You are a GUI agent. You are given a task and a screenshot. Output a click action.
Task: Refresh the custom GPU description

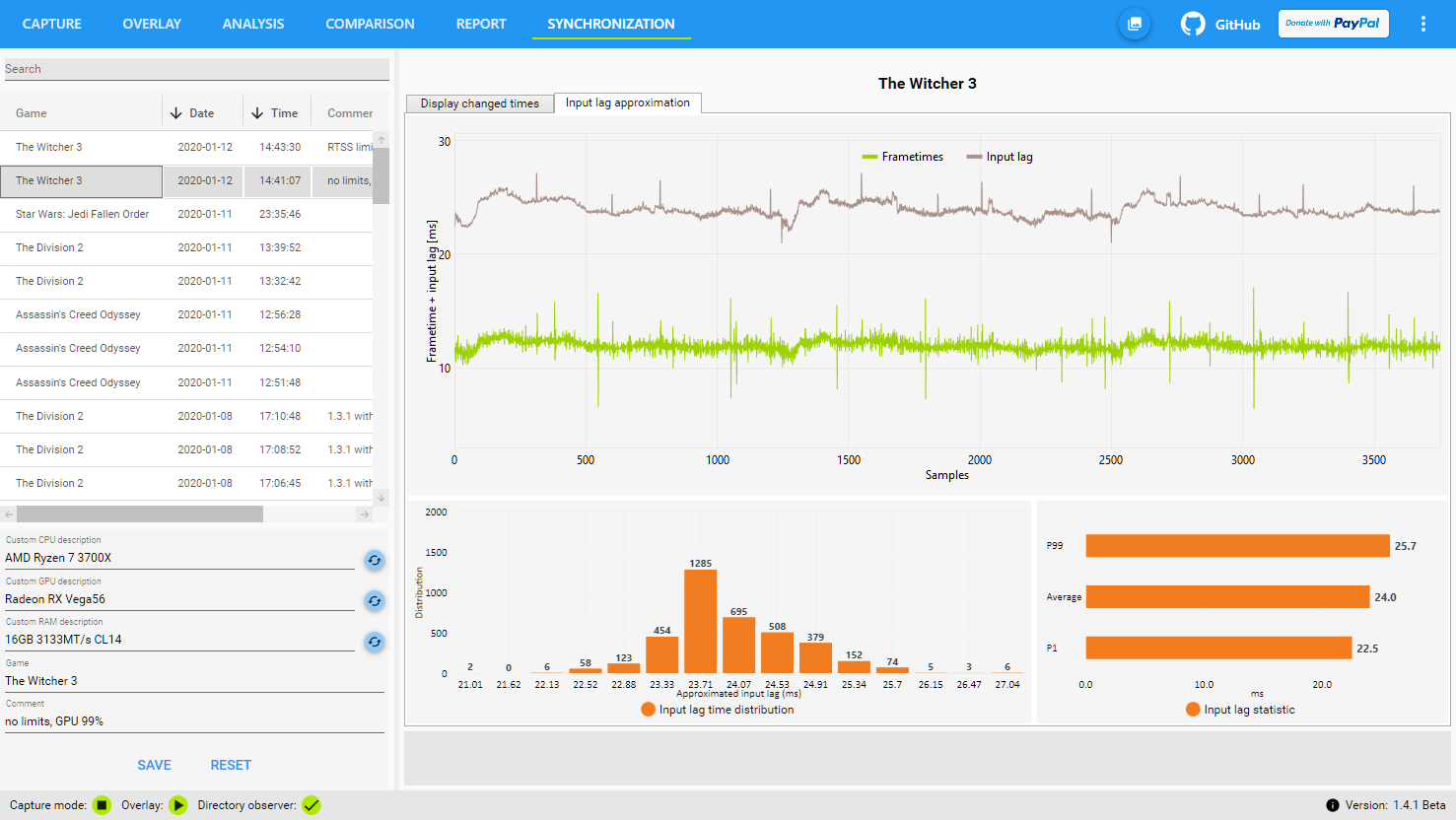tap(375, 601)
